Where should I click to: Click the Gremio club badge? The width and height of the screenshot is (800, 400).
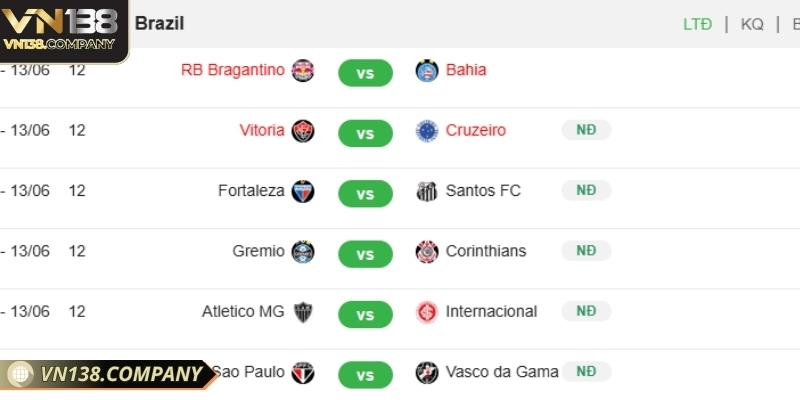point(303,252)
